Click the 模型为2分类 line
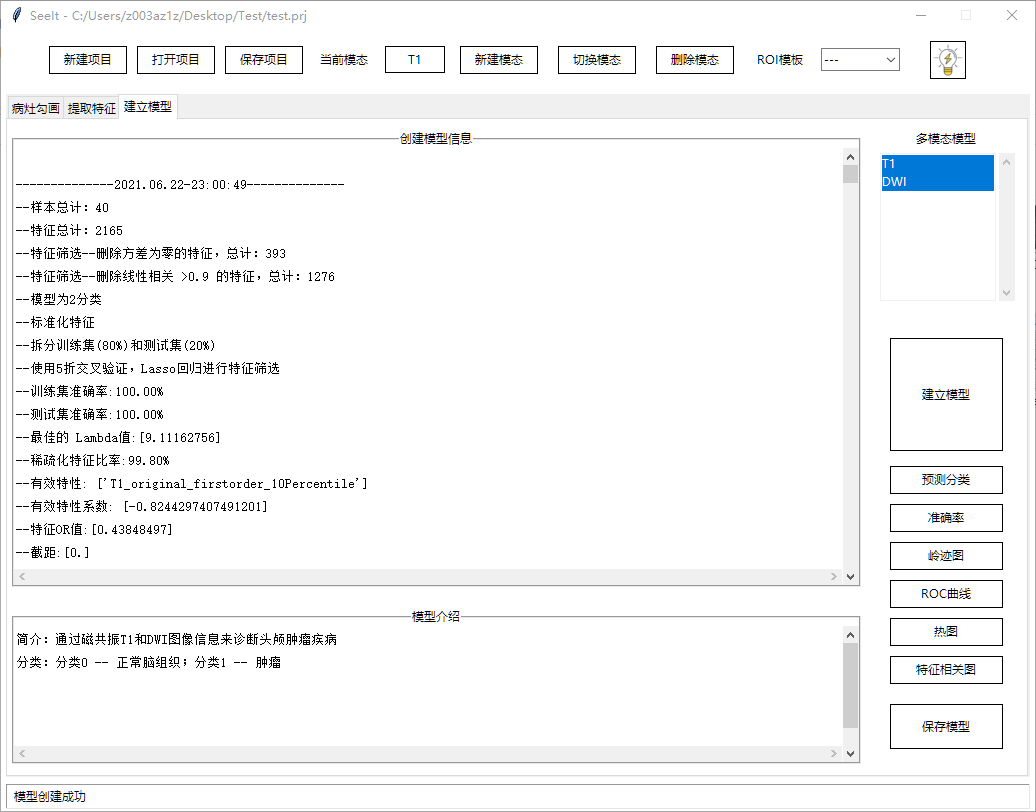The image size is (1036, 812). 59,299
